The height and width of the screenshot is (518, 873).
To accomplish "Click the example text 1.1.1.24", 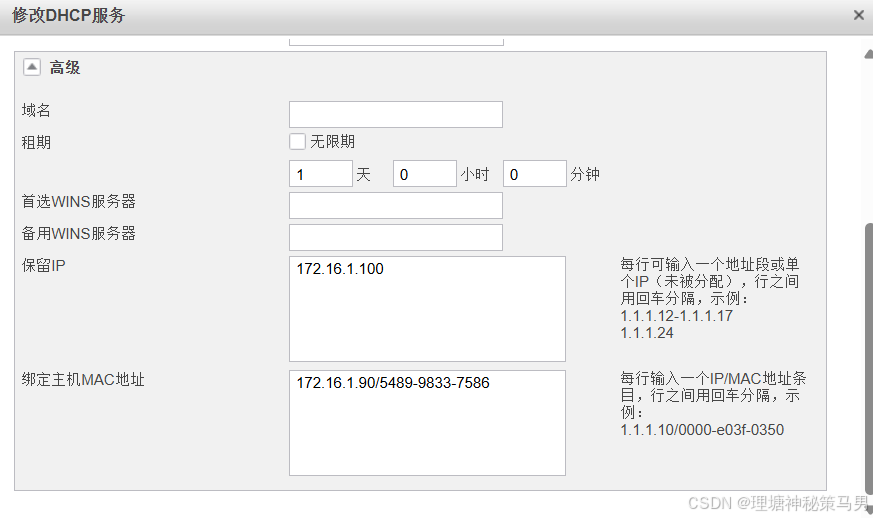I will [x=647, y=333].
